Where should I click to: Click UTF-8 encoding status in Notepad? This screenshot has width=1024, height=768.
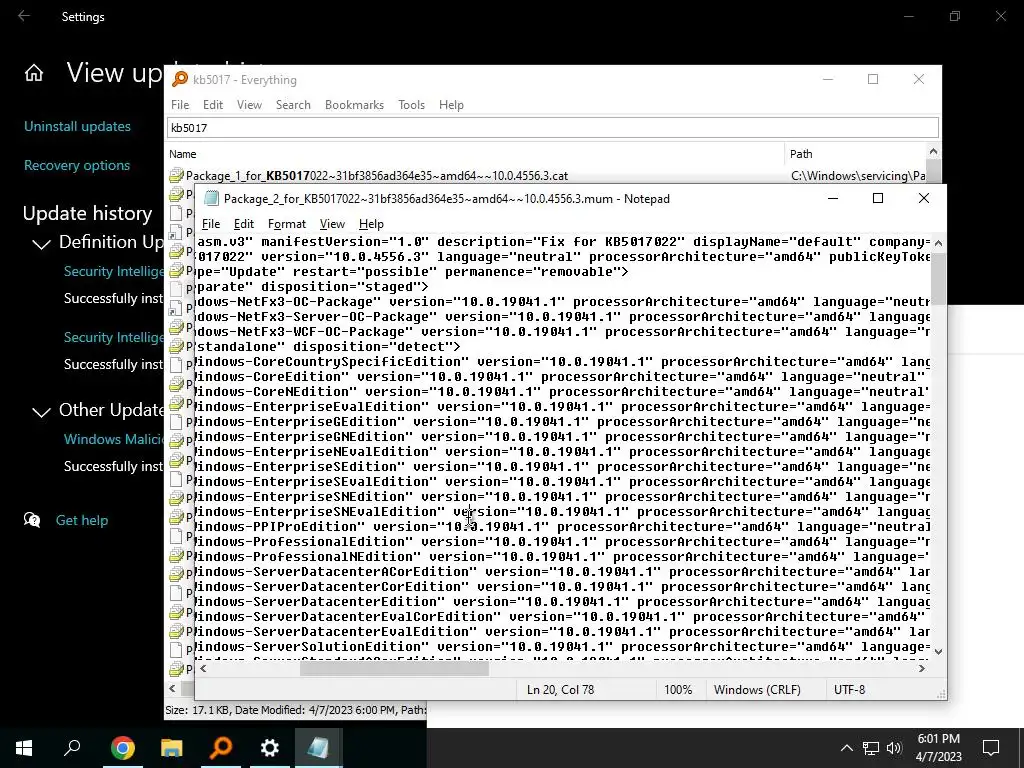pyautogui.click(x=849, y=690)
